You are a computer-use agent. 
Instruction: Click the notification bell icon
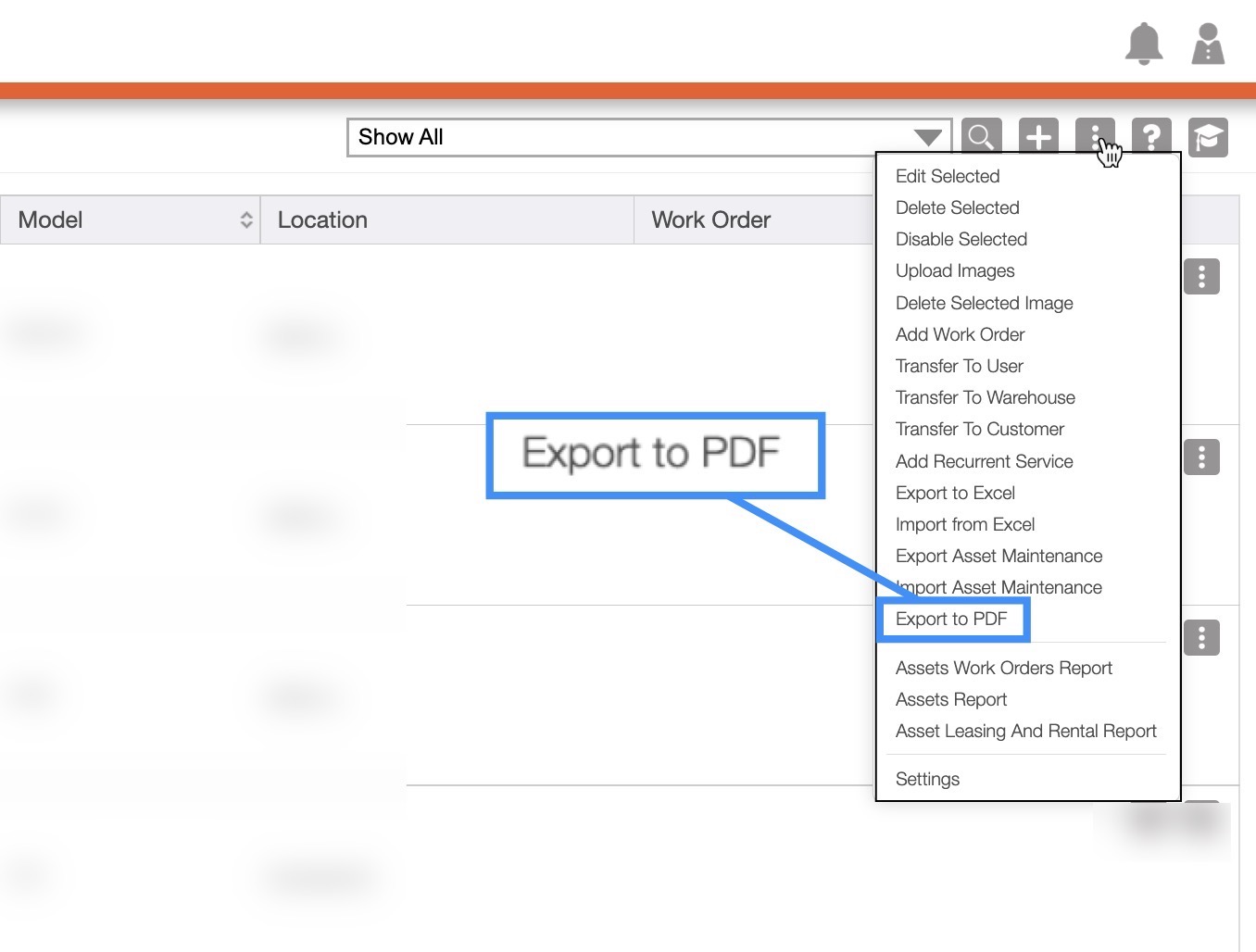tap(1143, 44)
